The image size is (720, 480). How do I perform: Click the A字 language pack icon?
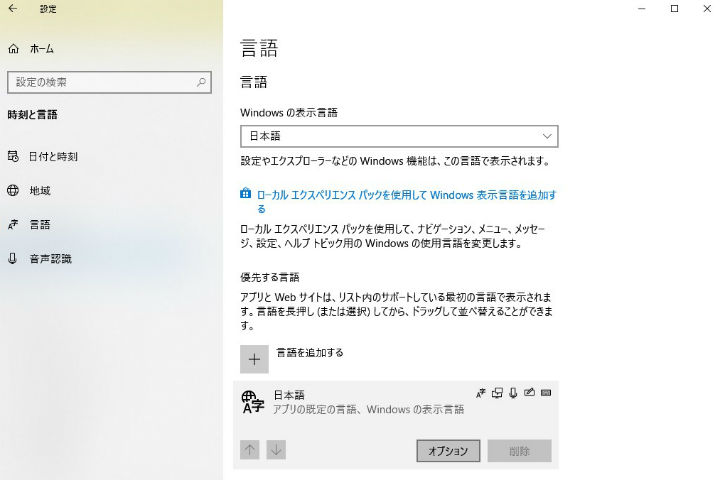point(253,402)
